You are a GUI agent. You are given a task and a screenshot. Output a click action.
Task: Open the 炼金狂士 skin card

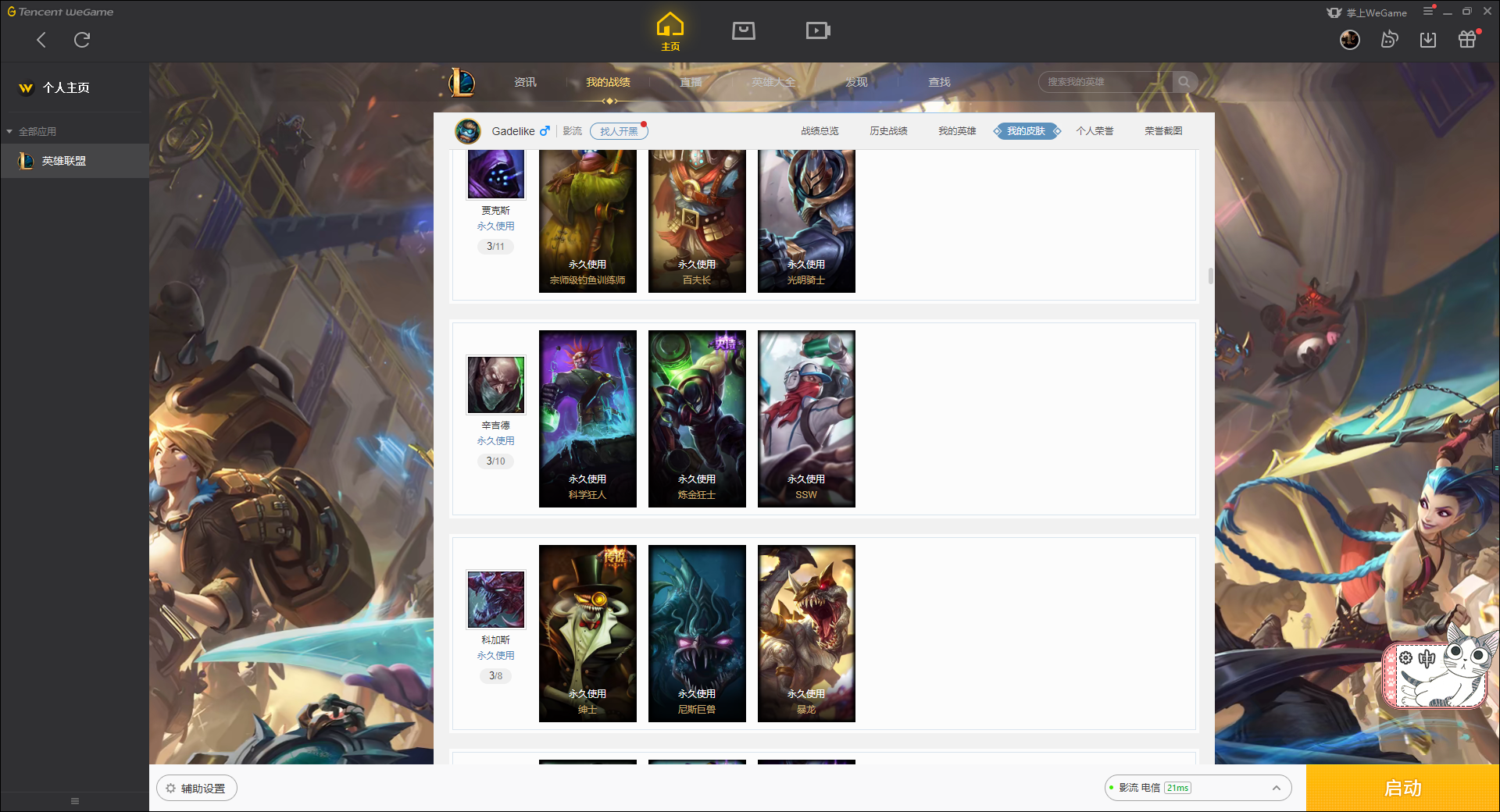697,418
